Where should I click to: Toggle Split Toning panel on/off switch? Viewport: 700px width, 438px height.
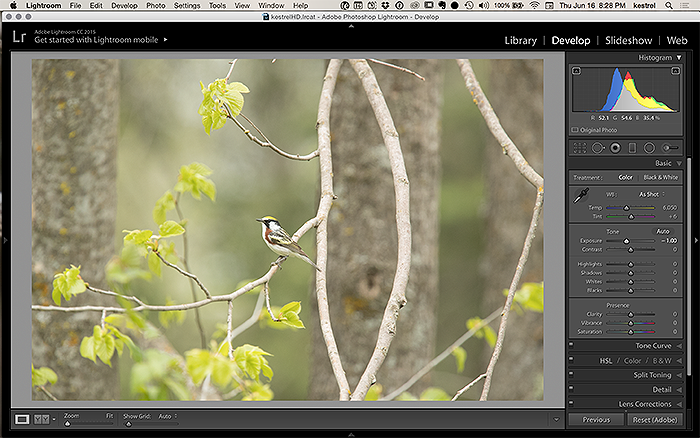tap(571, 374)
